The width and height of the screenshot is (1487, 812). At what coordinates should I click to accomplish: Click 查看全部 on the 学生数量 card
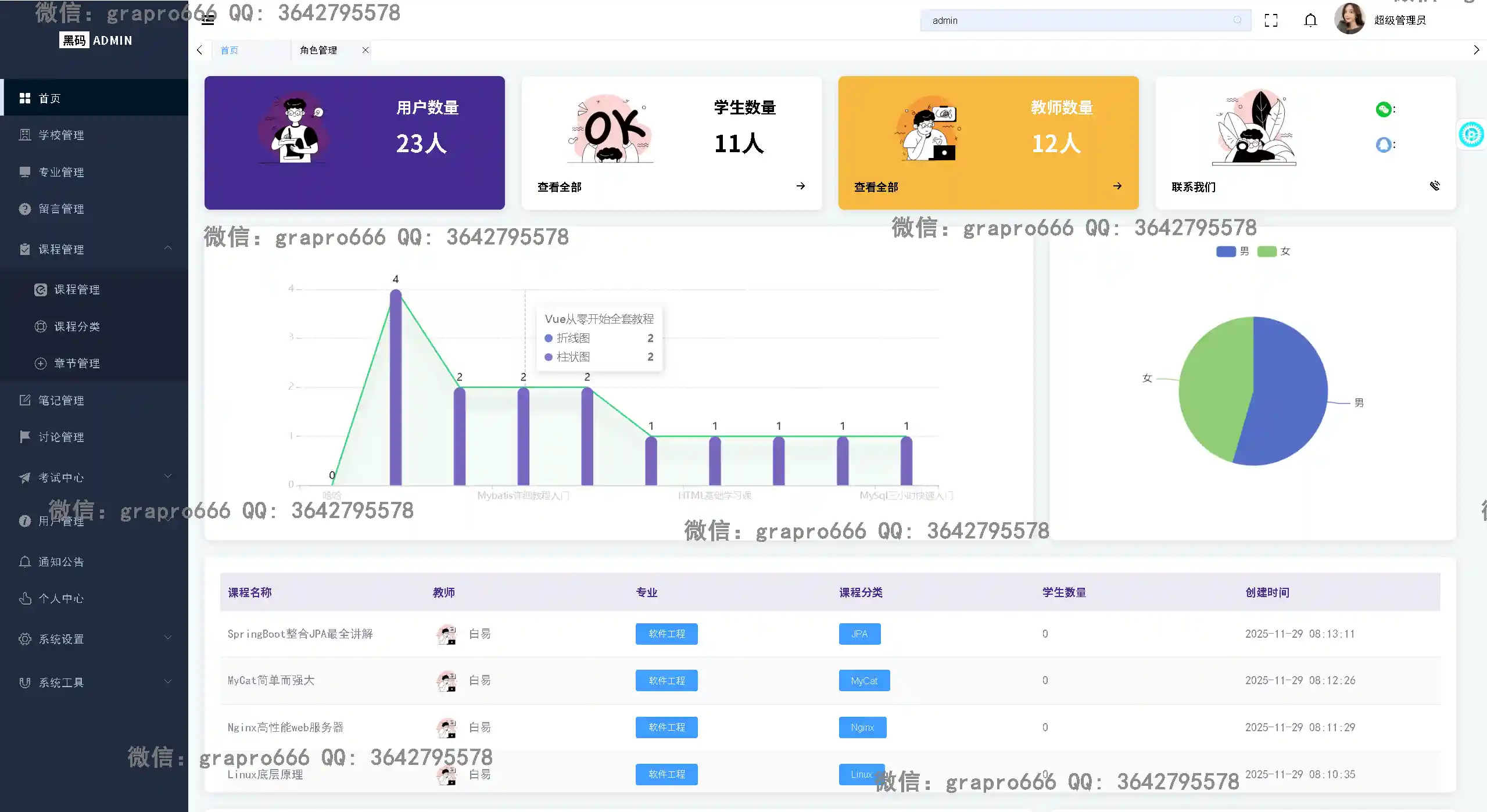559,187
